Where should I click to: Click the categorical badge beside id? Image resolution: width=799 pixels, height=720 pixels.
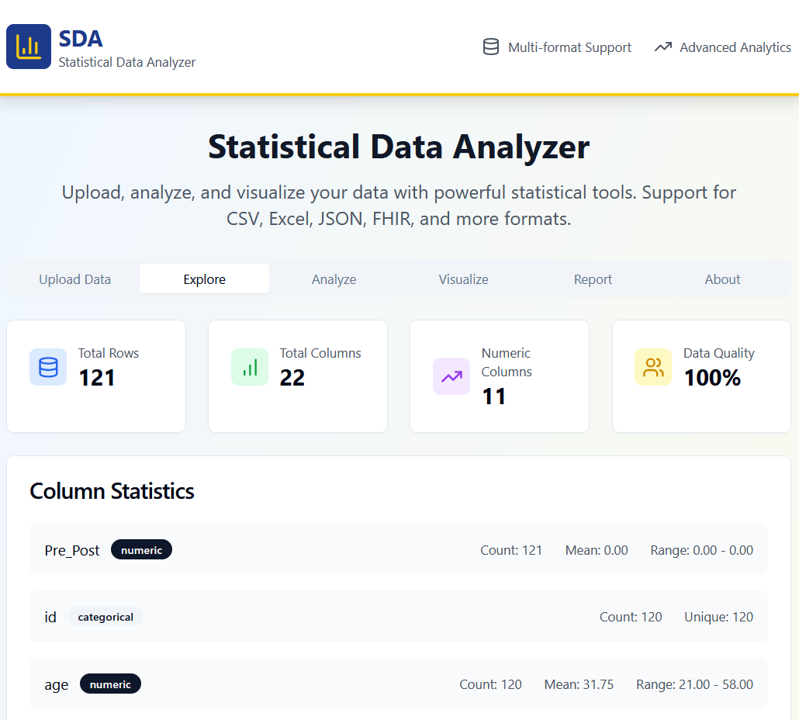tap(105, 617)
